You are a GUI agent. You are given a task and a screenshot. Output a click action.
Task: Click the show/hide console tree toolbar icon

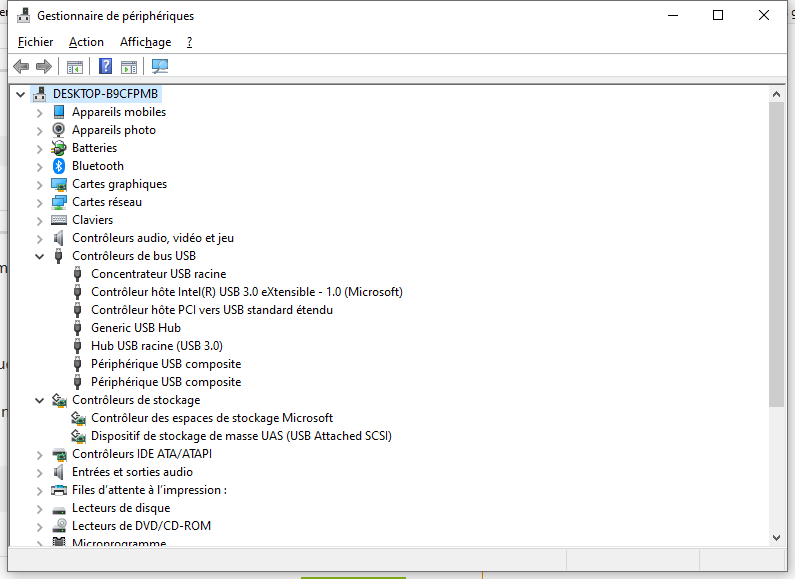75,66
